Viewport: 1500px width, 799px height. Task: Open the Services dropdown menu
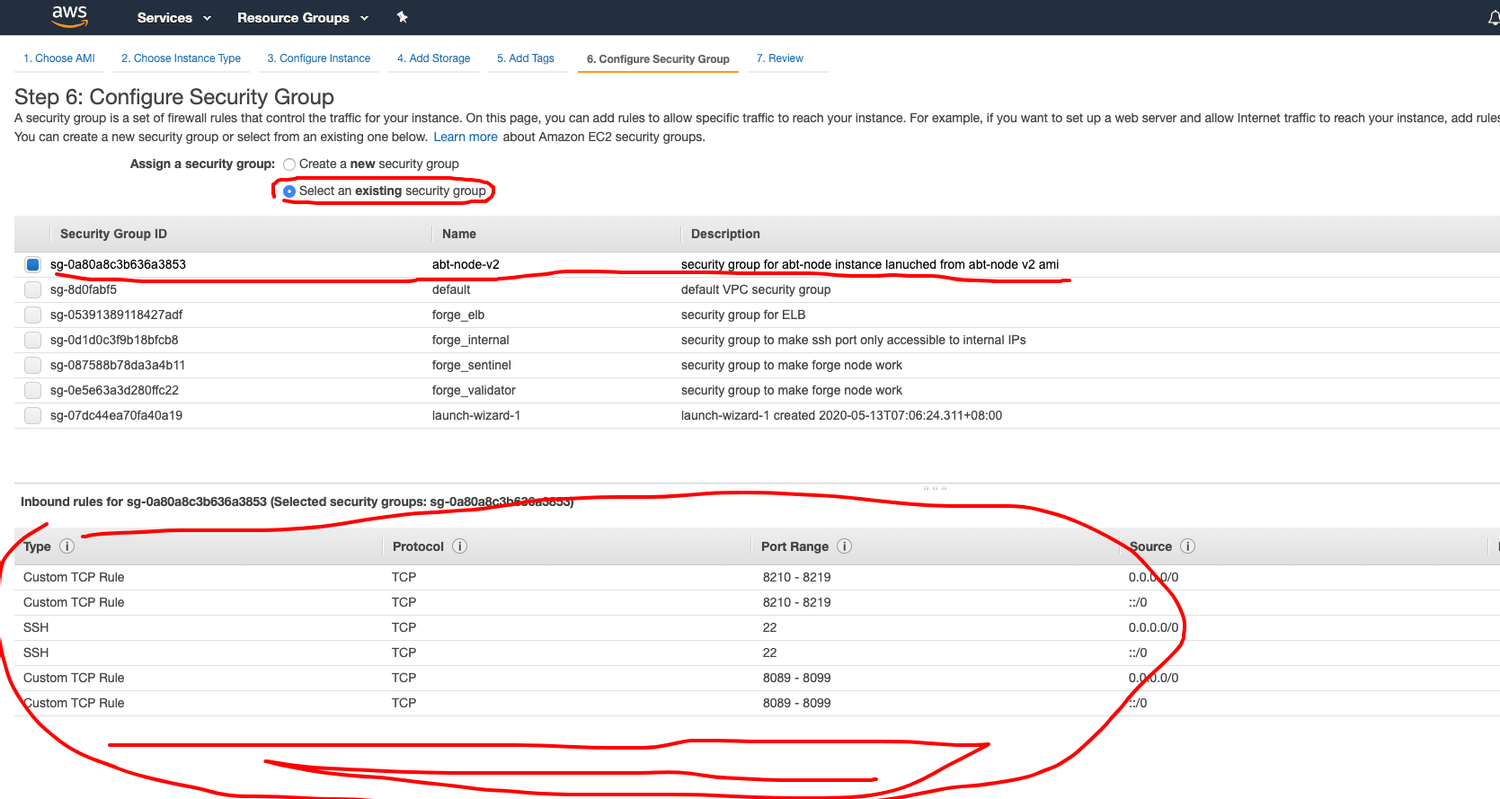(174, 18)
